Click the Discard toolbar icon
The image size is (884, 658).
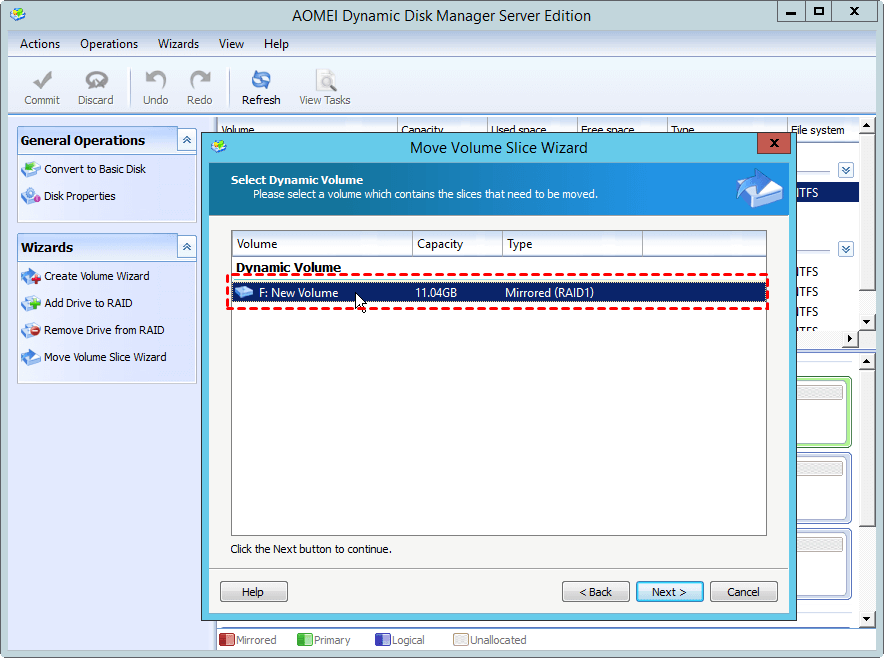[96, 80]
